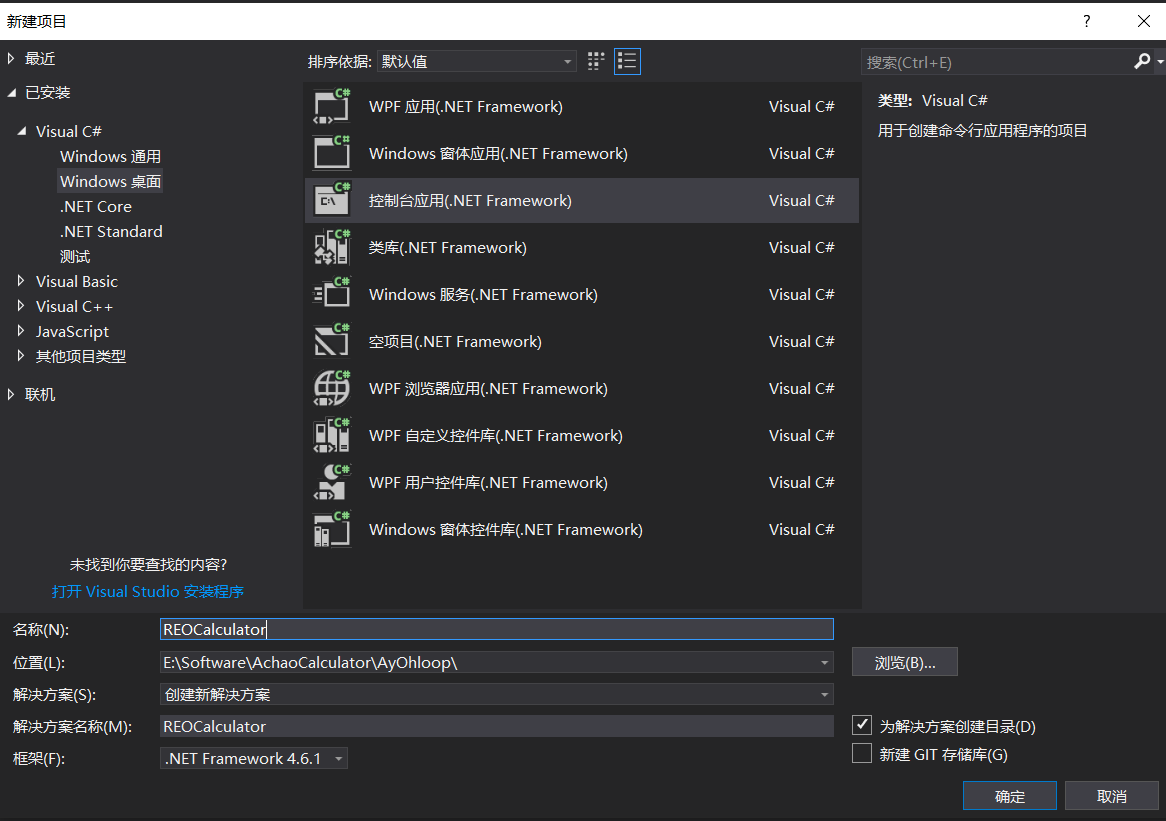Select the Windows 窗体应用 template icon

pos(332,153)
